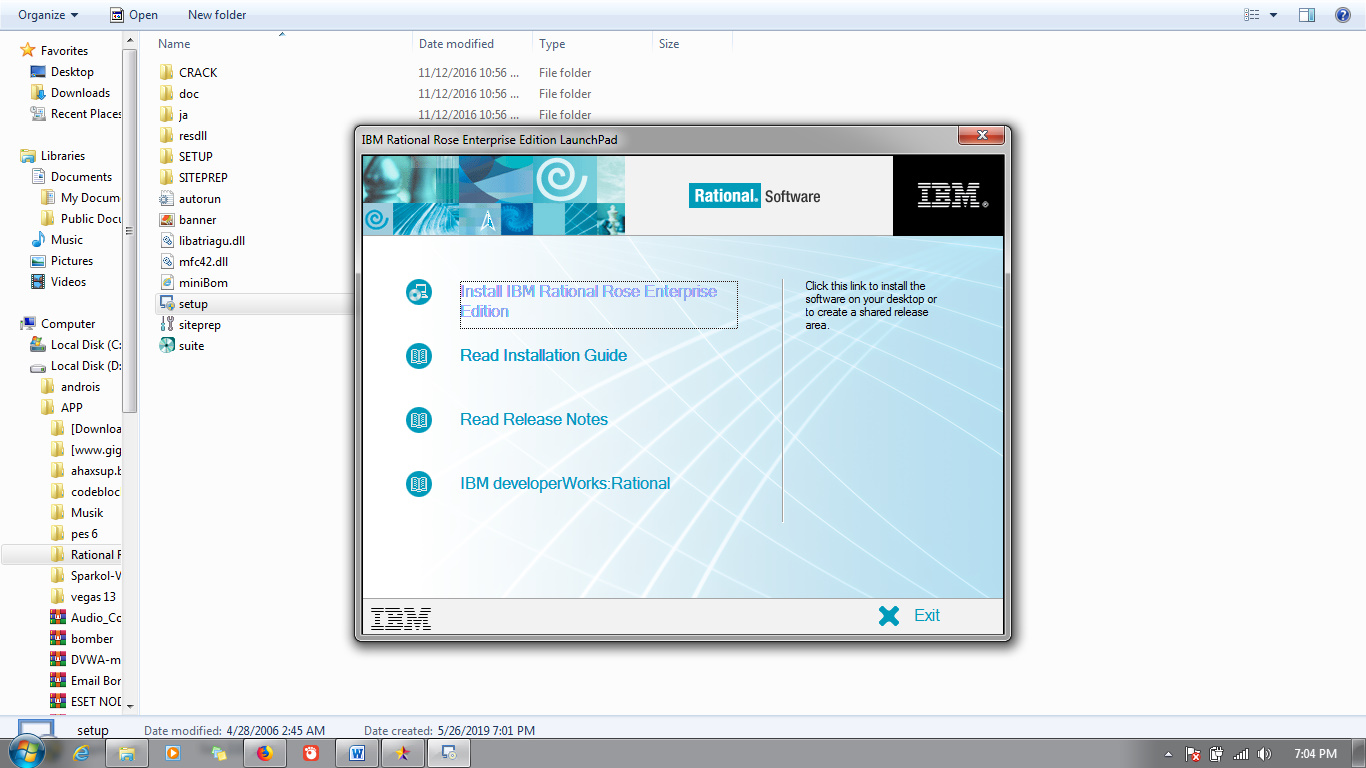Select the mfc42.dll file icon
1366x768 pixels.
click(167, 262)
